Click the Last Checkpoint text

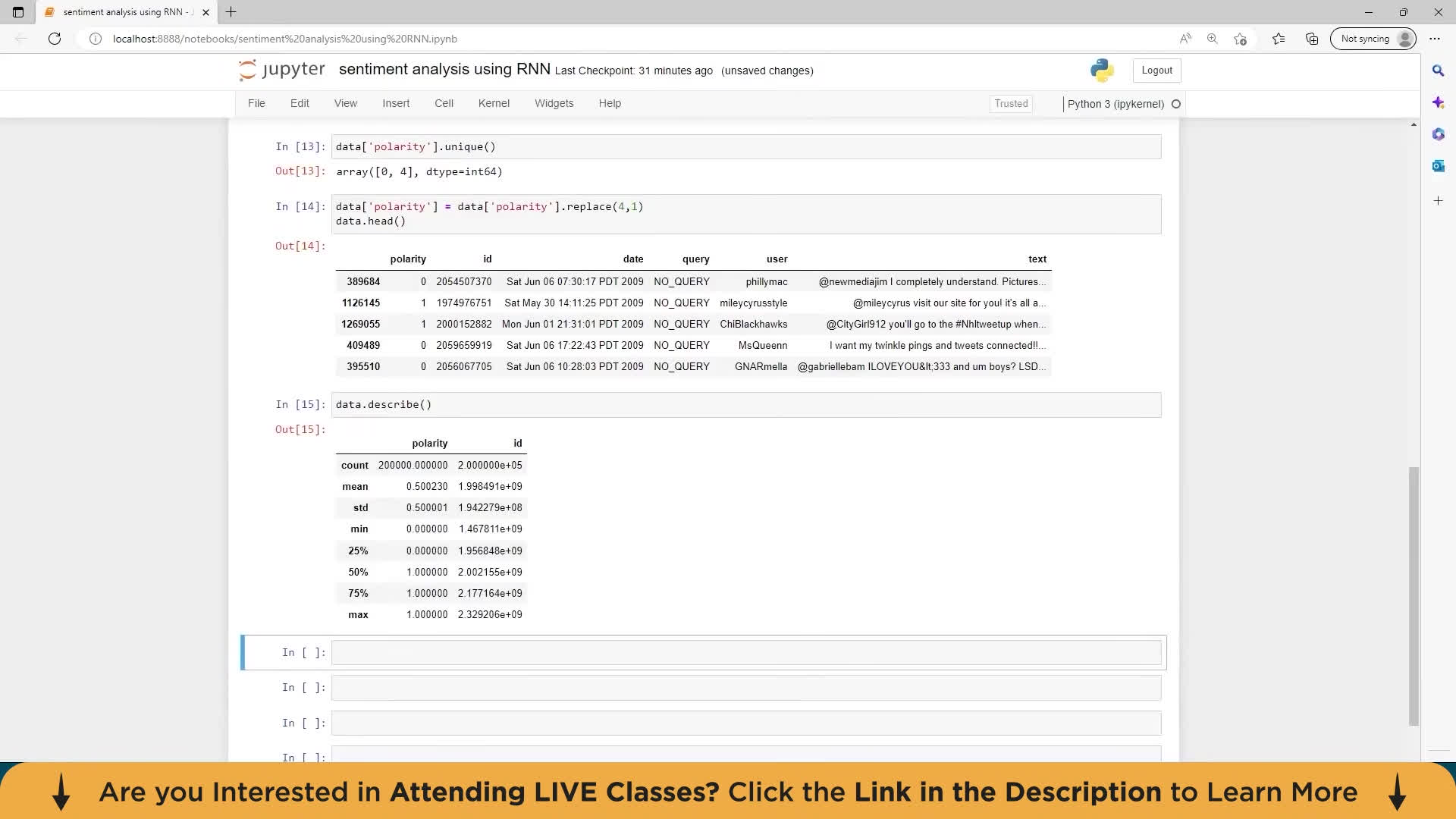[634, 71]
